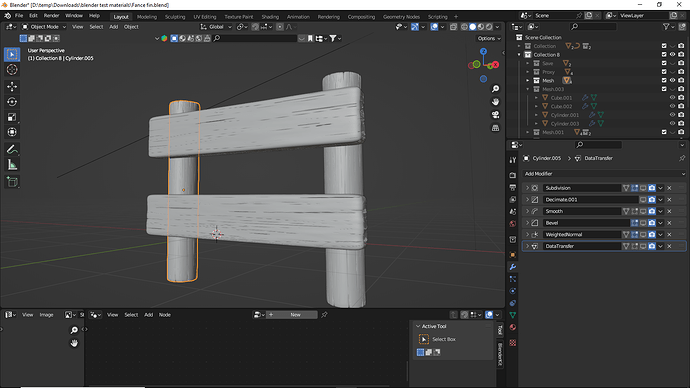690x388 pixels.
Task: Open the Add Modifier dropdown
Action: (x=604, y=174)
